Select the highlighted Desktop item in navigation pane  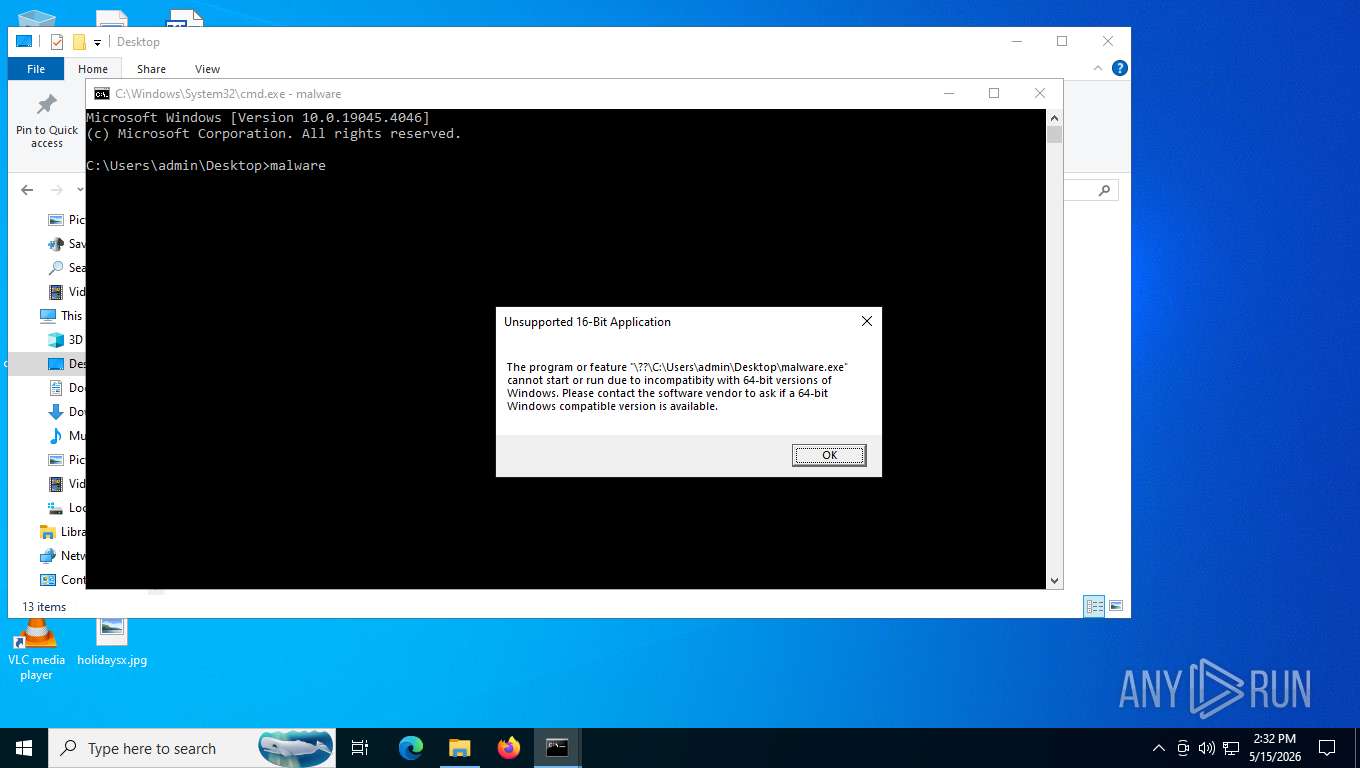click(x=47, y=364)
